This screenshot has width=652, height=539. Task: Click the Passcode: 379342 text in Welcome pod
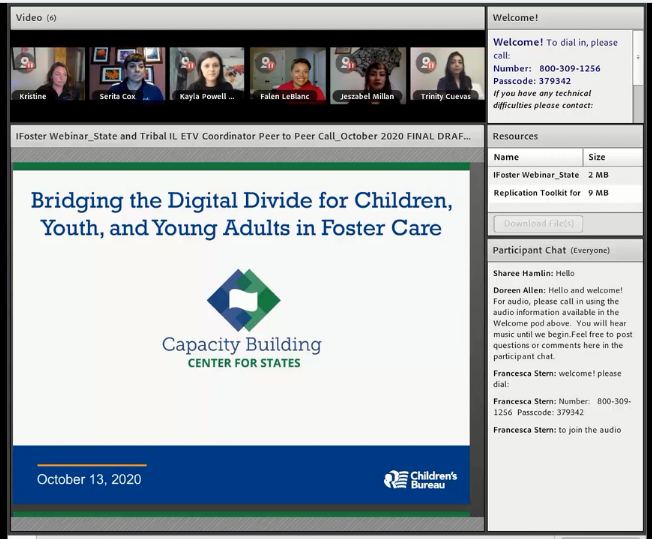(x=532, y=81)
